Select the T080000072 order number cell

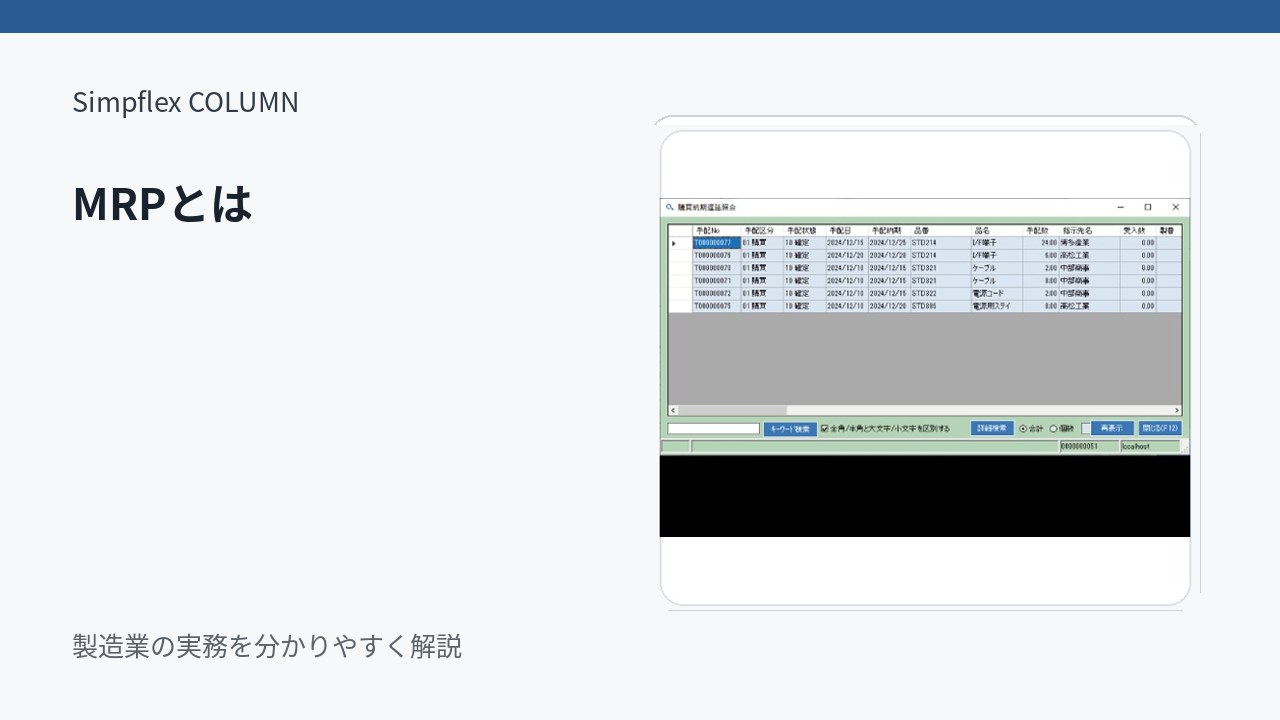tap(717, 294)
